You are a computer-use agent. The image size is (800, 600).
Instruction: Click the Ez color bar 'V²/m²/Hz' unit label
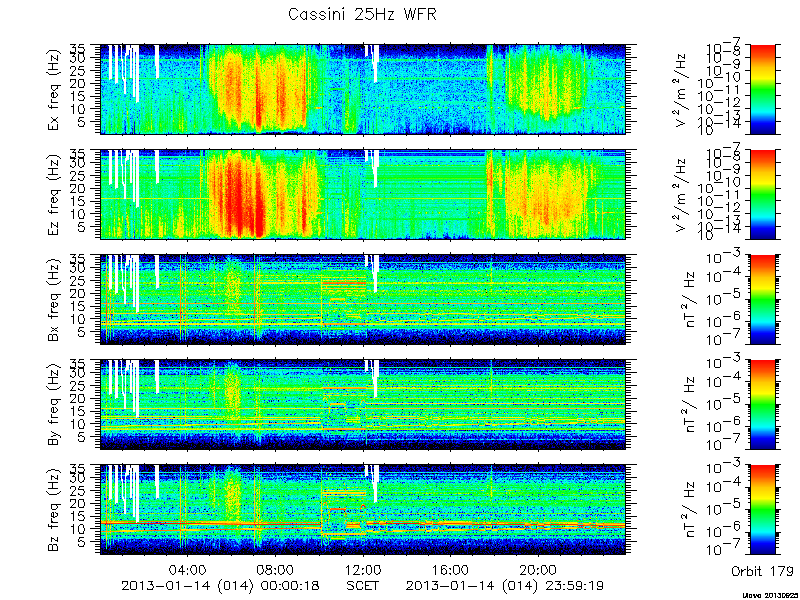(x=682, y=195)
